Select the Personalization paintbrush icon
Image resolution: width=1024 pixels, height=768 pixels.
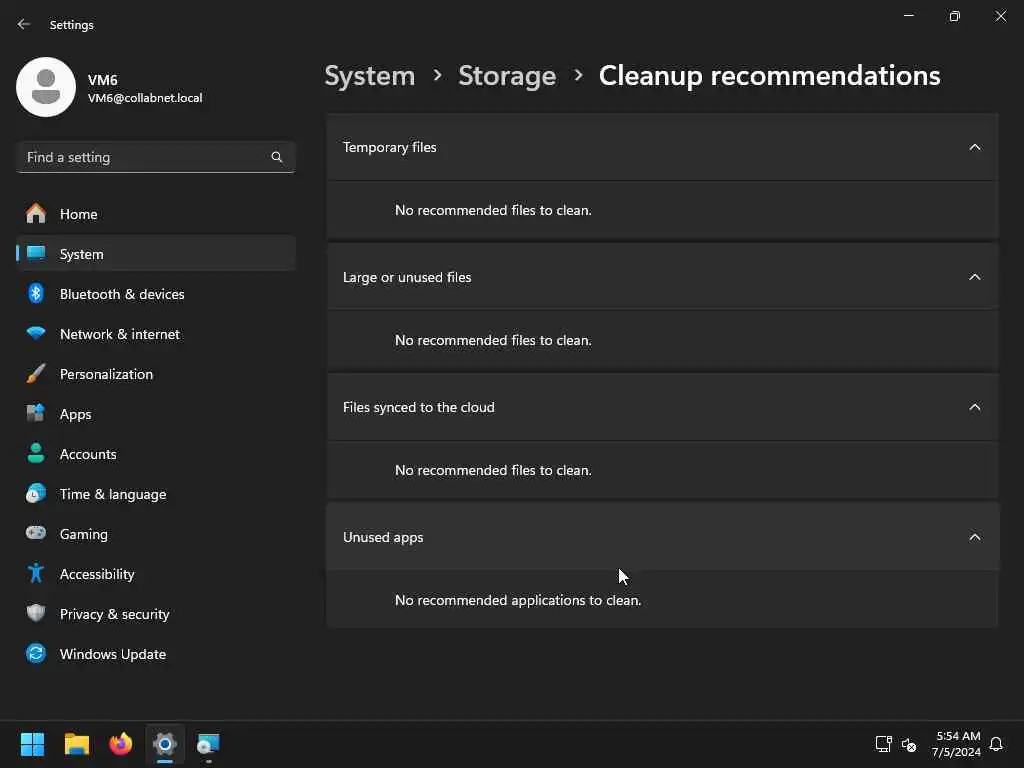click(x=36, y=374)
